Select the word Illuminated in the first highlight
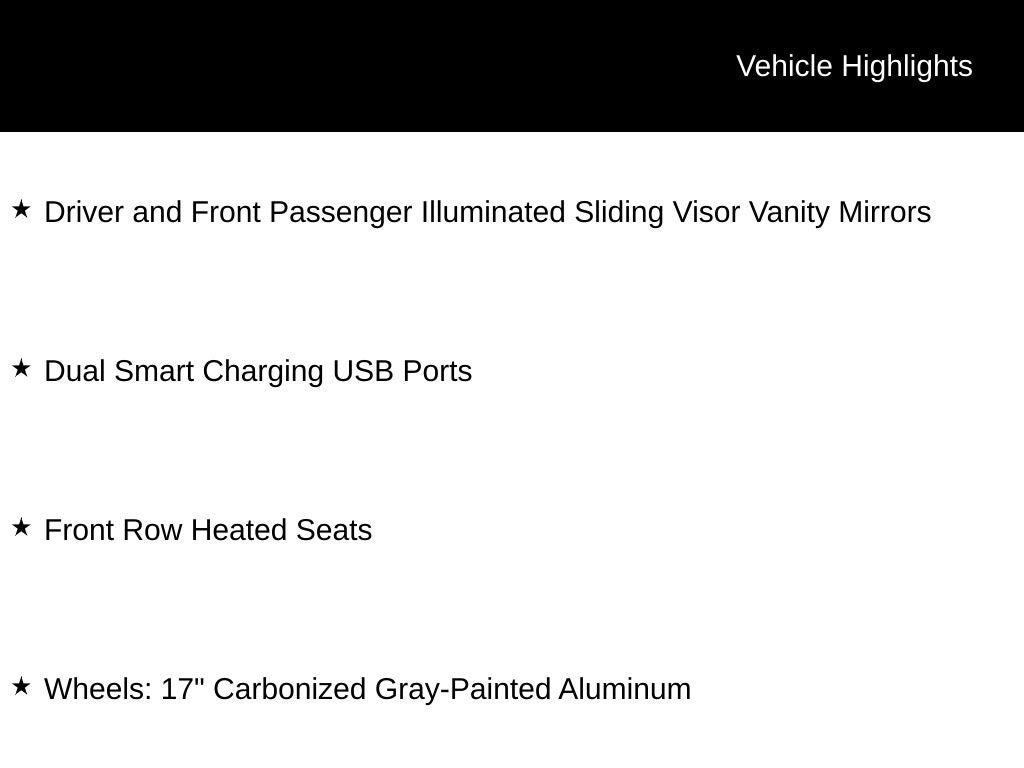The height and width of the screenshot is (768, 1024). (x=493, y=213)
